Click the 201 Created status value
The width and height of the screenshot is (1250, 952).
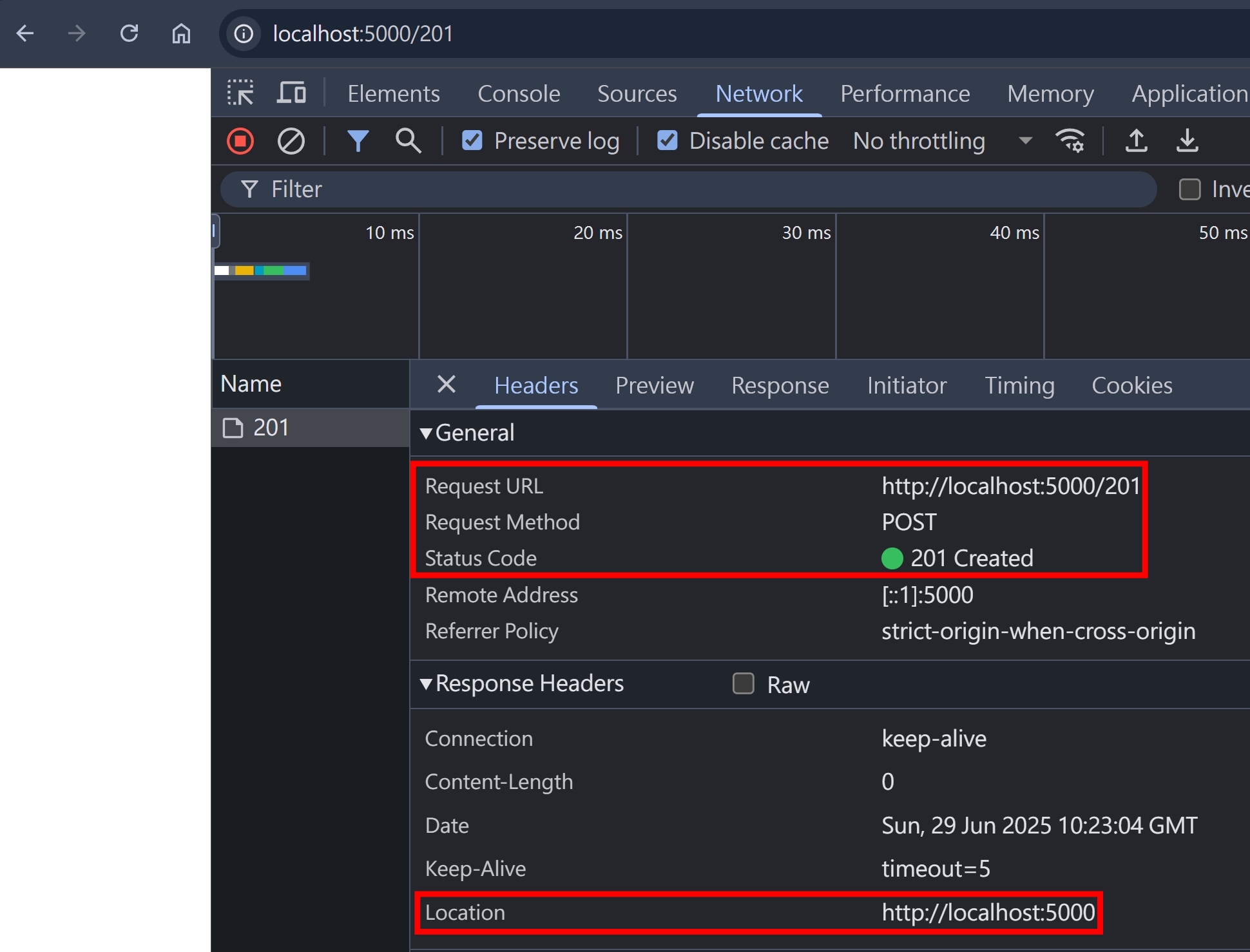click(972, 558)
